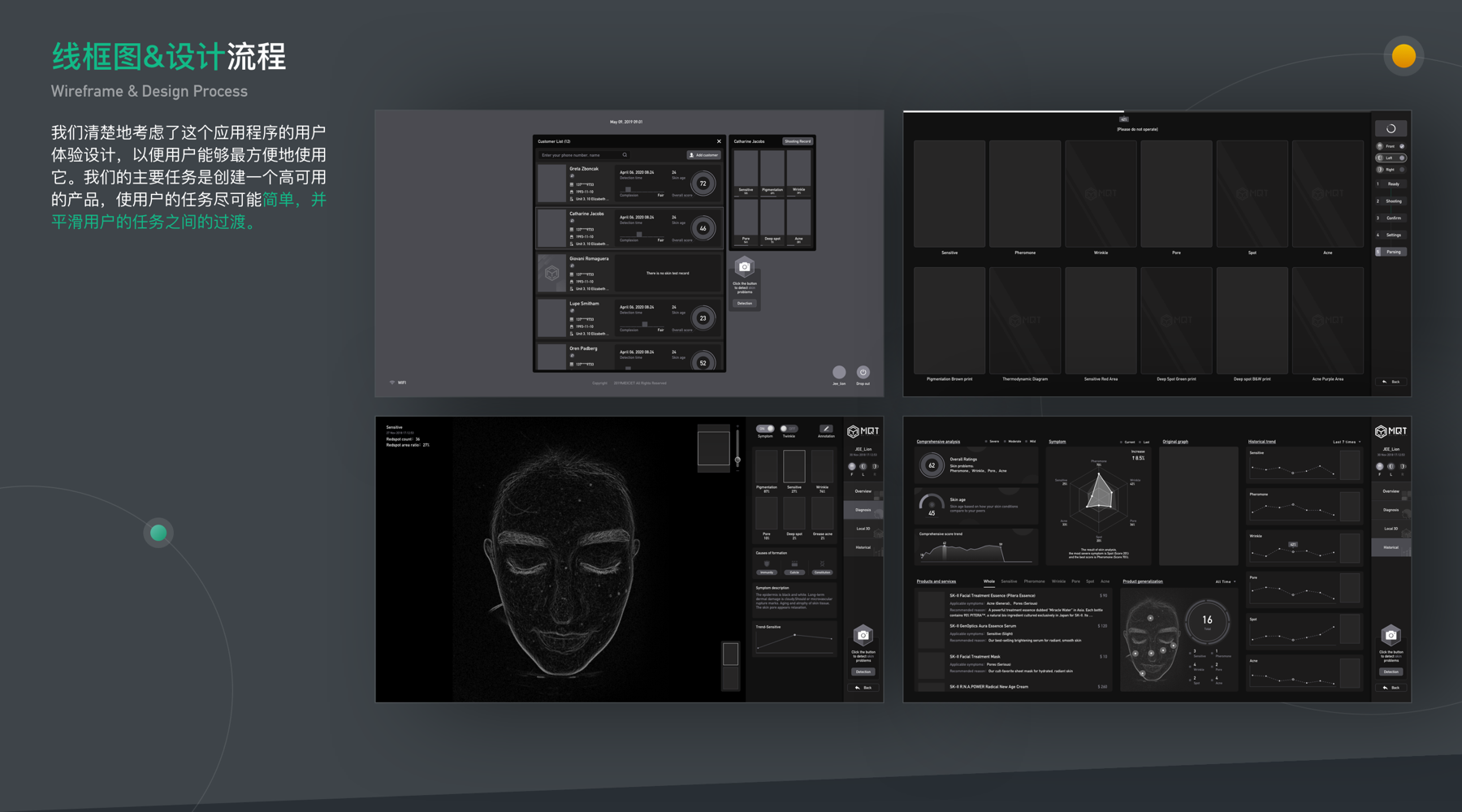Image resolution: width=1462 pixels, height=812 pixels.
Task: Click step 5 Parsing
Action: [x=1391, y=252]
